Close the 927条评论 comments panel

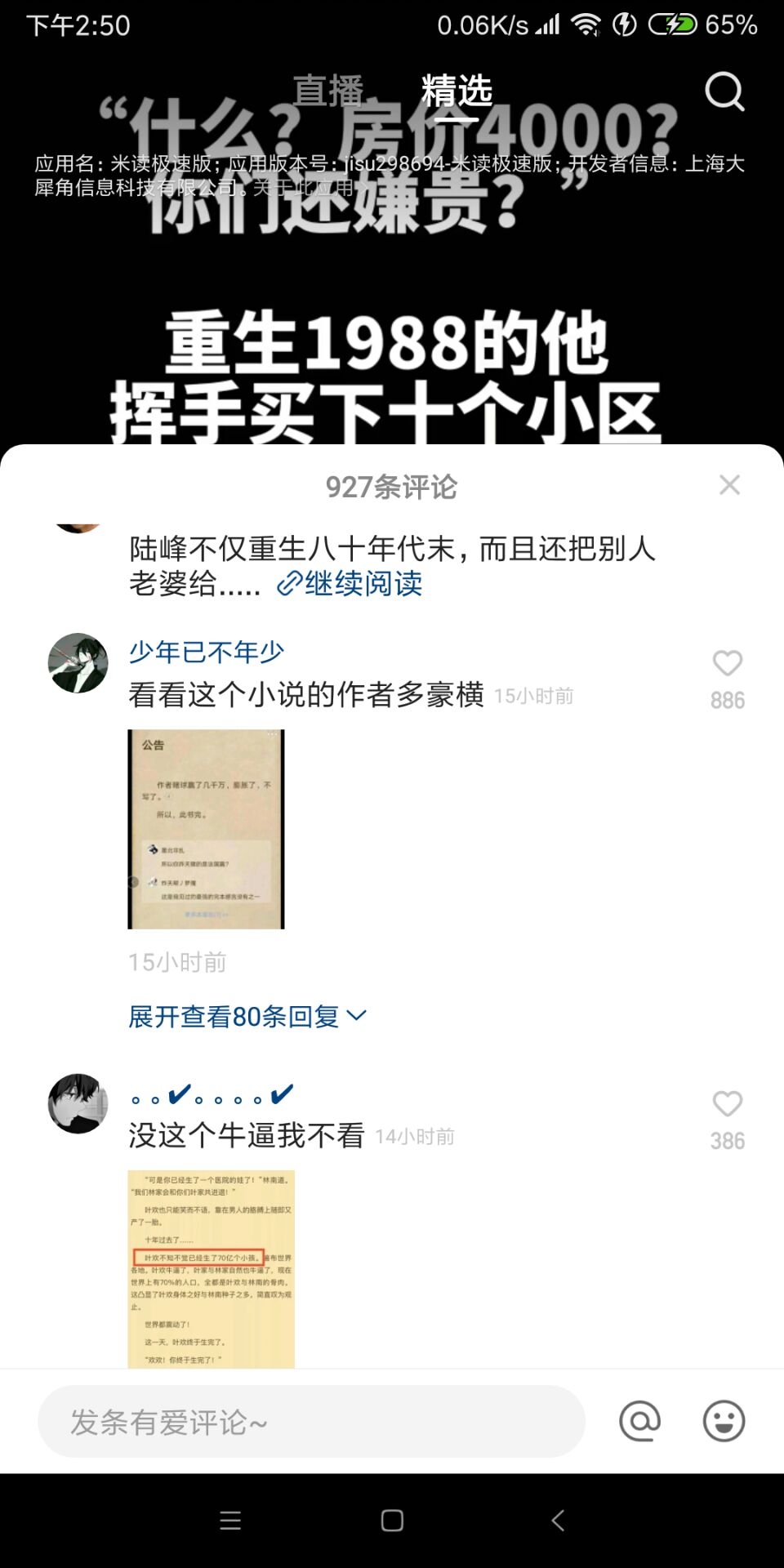(x=729, y=485)
